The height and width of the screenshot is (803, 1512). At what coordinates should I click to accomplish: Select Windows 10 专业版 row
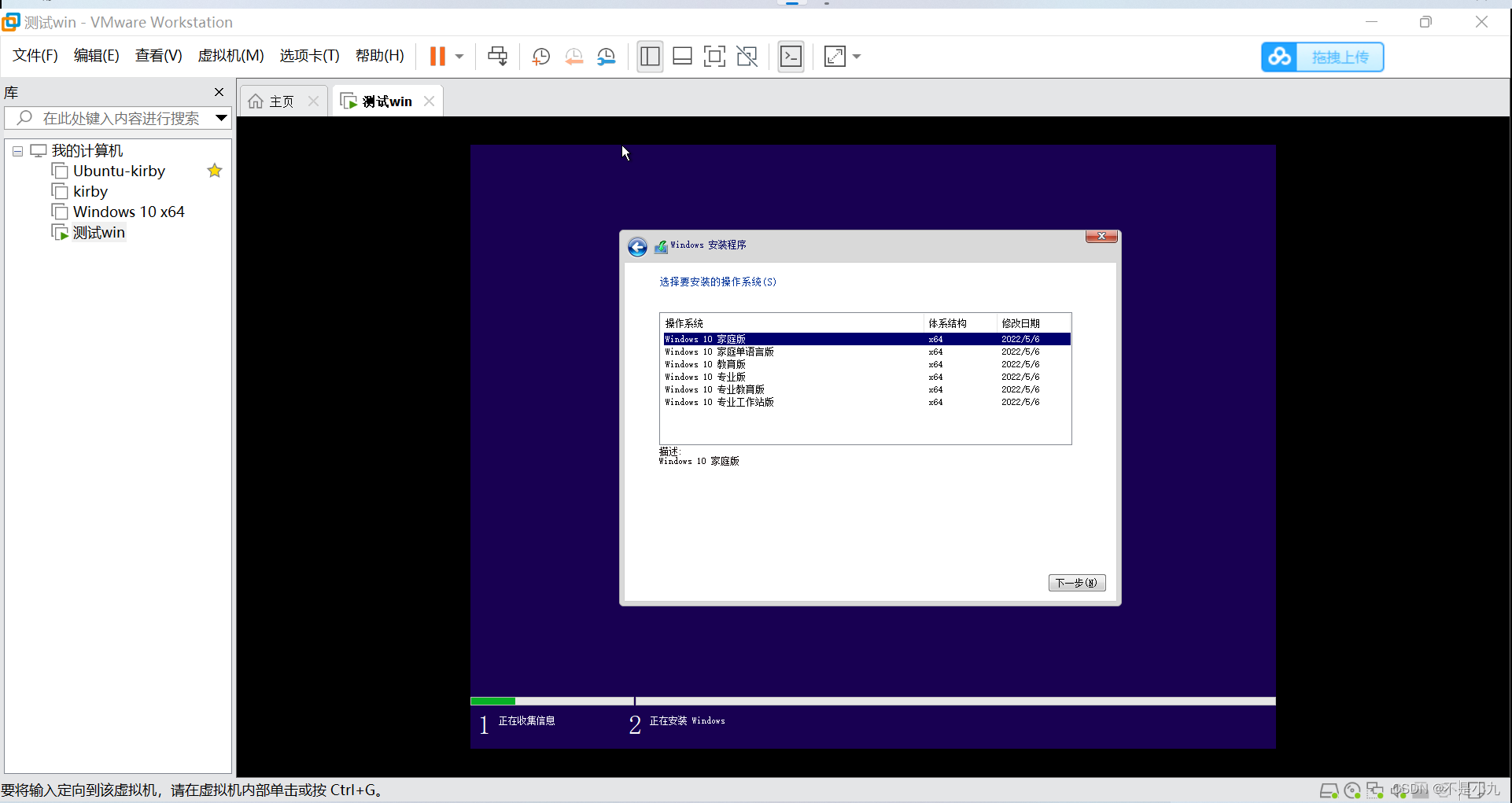tap(867, 377)
